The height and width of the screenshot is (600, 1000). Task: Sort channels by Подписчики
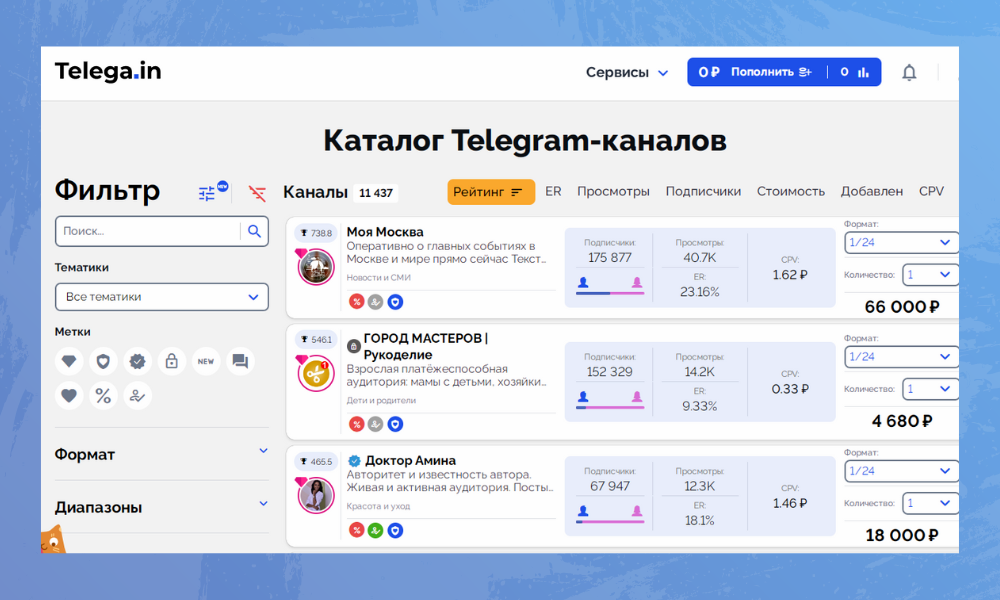click(703, 191)
